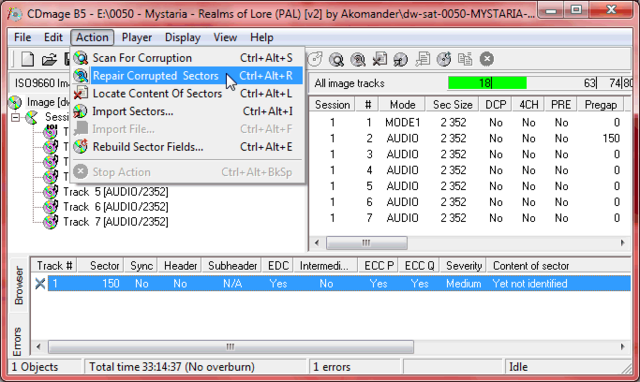The width and height of the screenshot is (640, 382).
Task: Click the disc icon beside Track 5
Action: tap(51, 192)
